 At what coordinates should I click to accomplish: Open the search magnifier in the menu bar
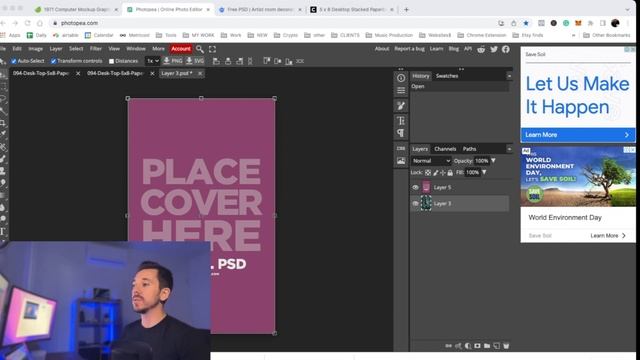click(200, 49)
